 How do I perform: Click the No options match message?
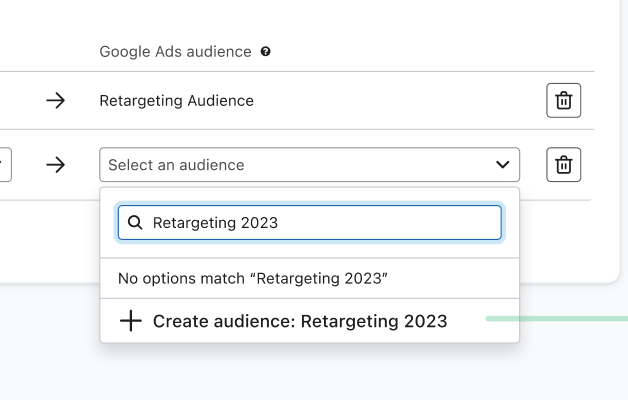point(252,279)
